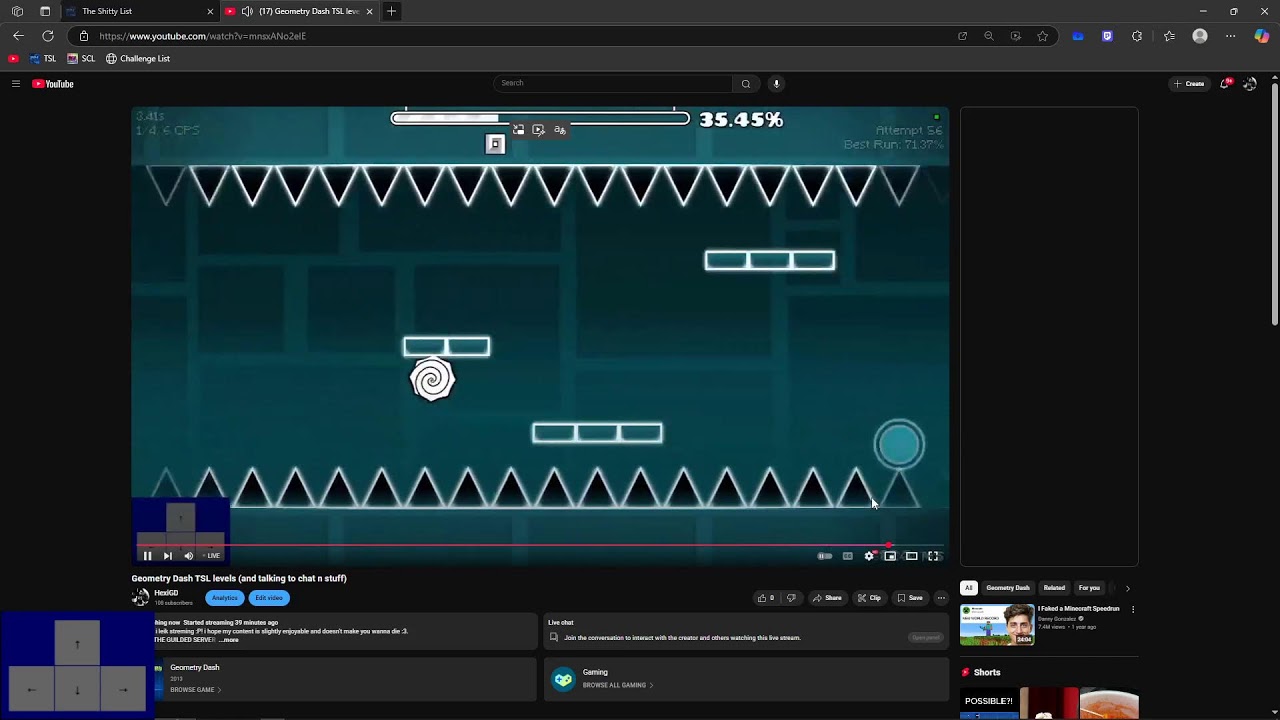Open HexiGD channel name

tap(166, 593)
